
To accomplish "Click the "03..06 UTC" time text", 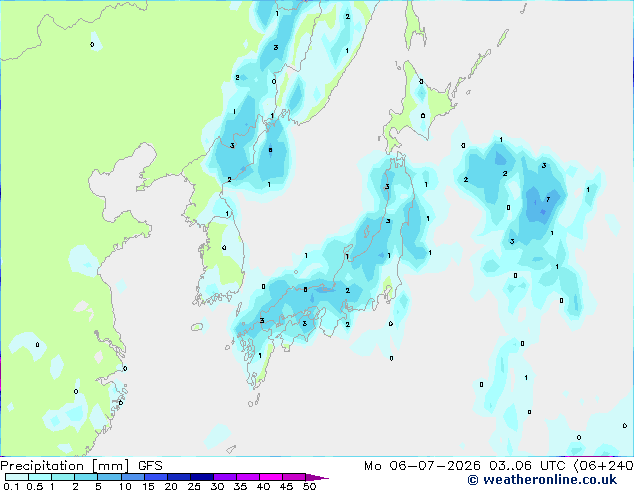I will 527,466.
